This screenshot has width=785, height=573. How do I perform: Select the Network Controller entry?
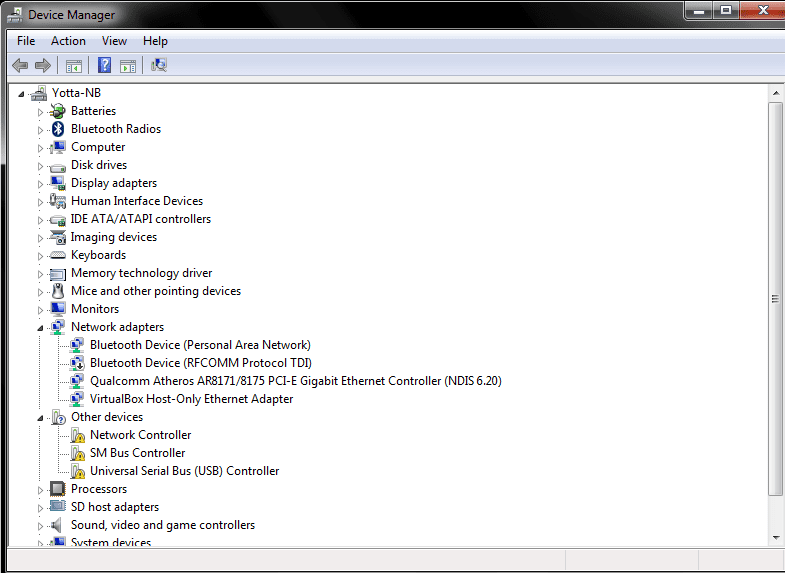click(141, 435)
